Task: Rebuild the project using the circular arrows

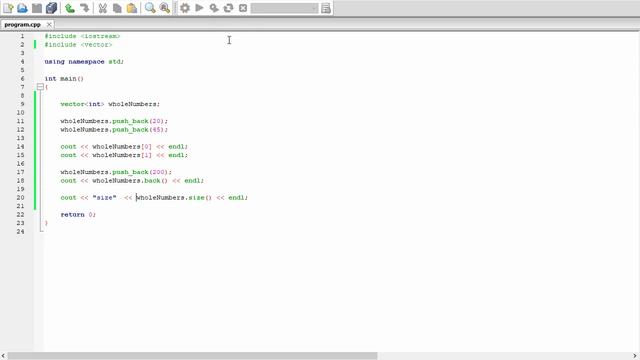Action: point(229,8)
